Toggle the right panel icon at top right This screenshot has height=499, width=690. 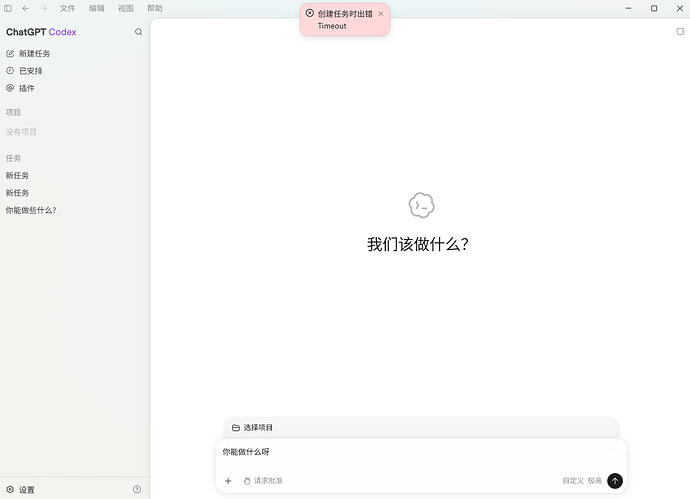point(680,31)
